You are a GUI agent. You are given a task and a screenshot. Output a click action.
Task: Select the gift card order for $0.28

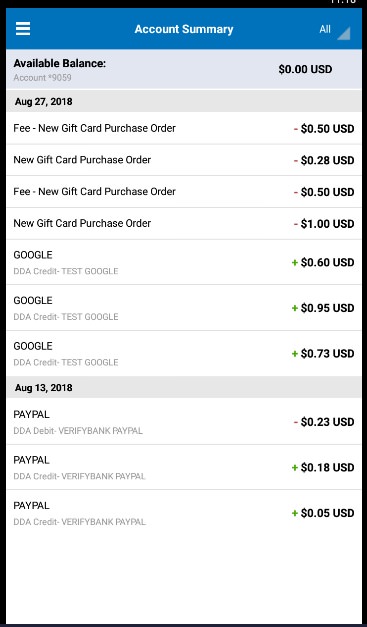(x=184, y=160)
